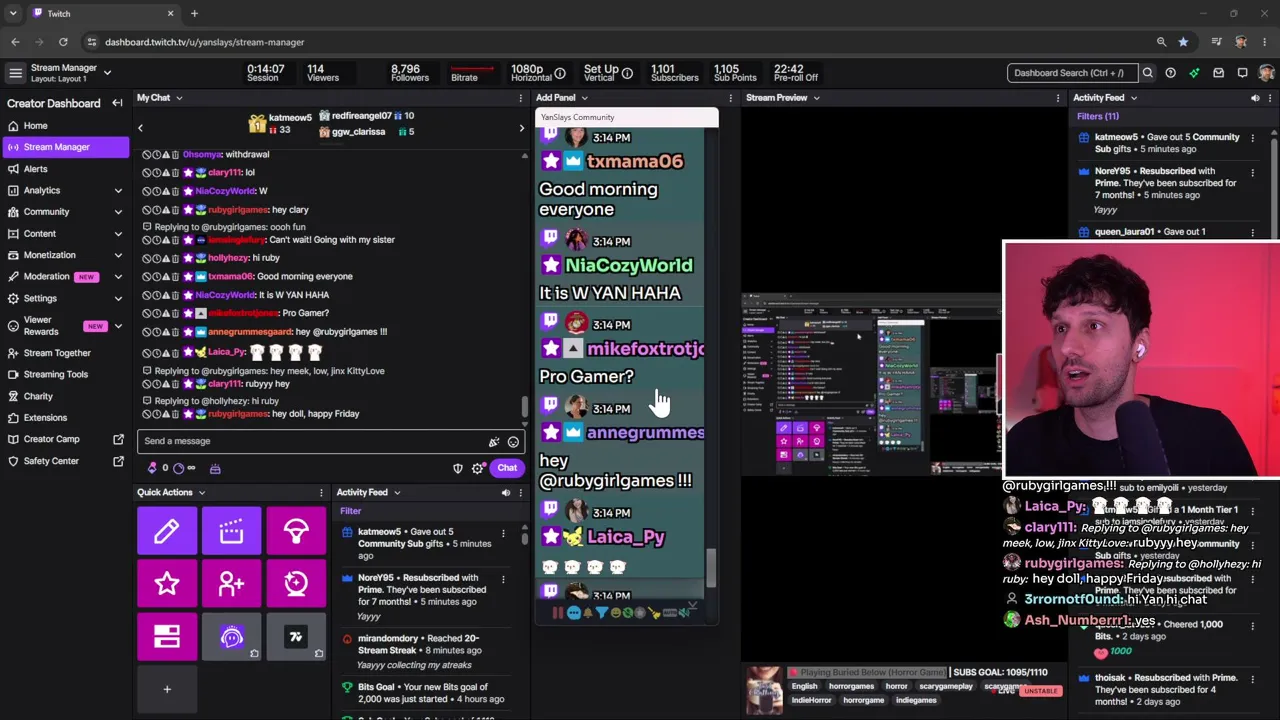The image size is (1280, 720).
Task: Open My Chat panel three-dot options
Action: [x=520, y=98]
